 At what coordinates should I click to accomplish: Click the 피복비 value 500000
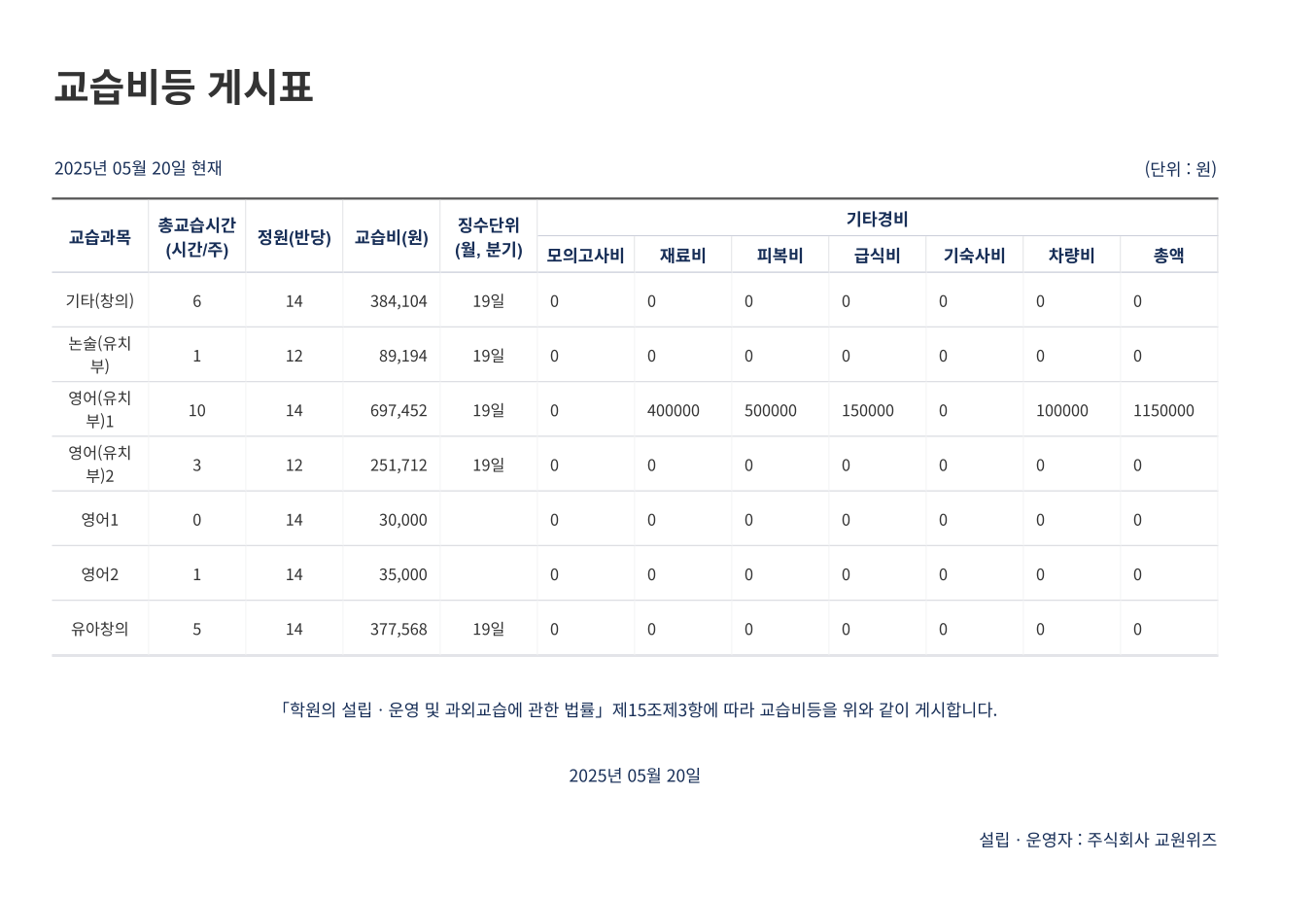771,411
